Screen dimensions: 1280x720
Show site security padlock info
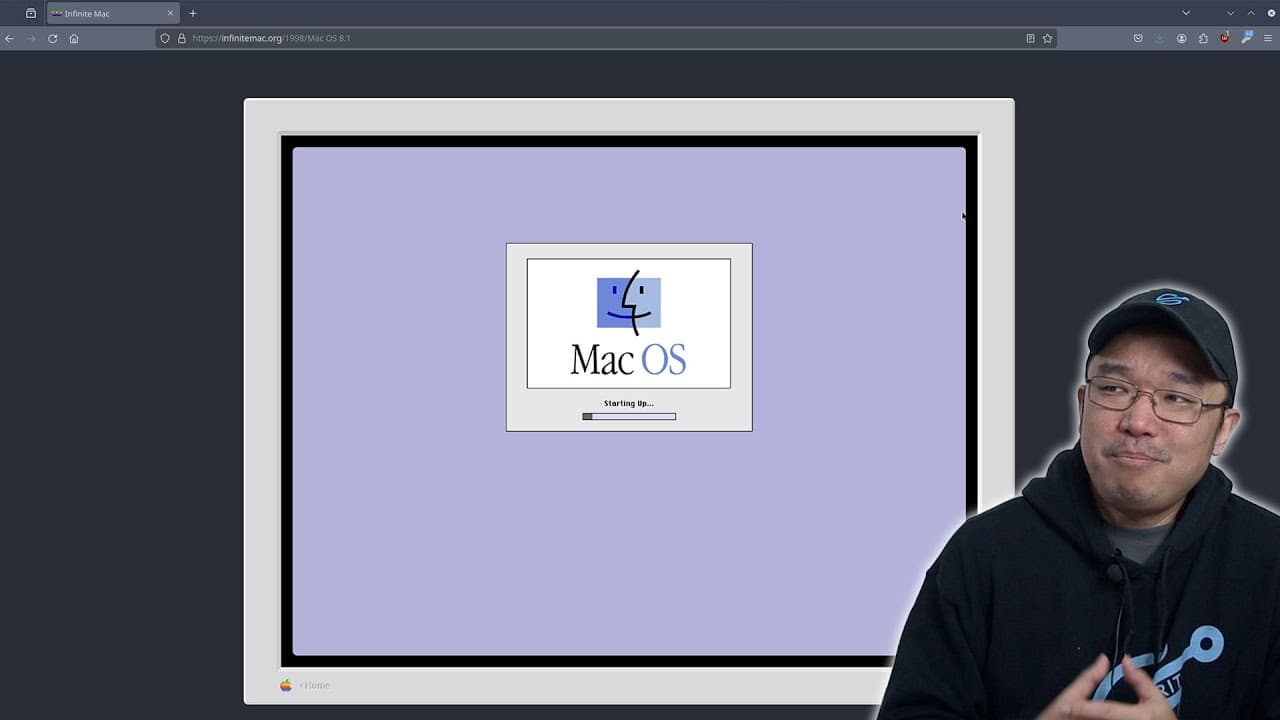(x=182, y=38)
